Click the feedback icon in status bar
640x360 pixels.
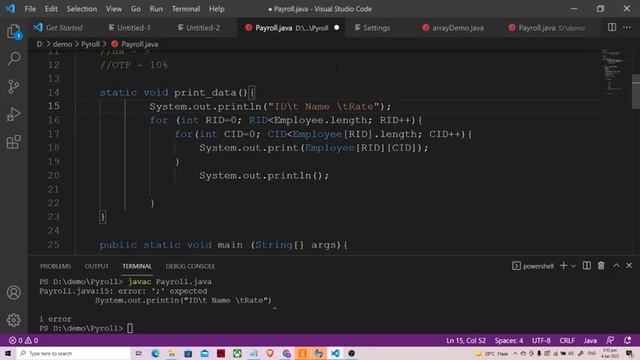click(610, 340)
